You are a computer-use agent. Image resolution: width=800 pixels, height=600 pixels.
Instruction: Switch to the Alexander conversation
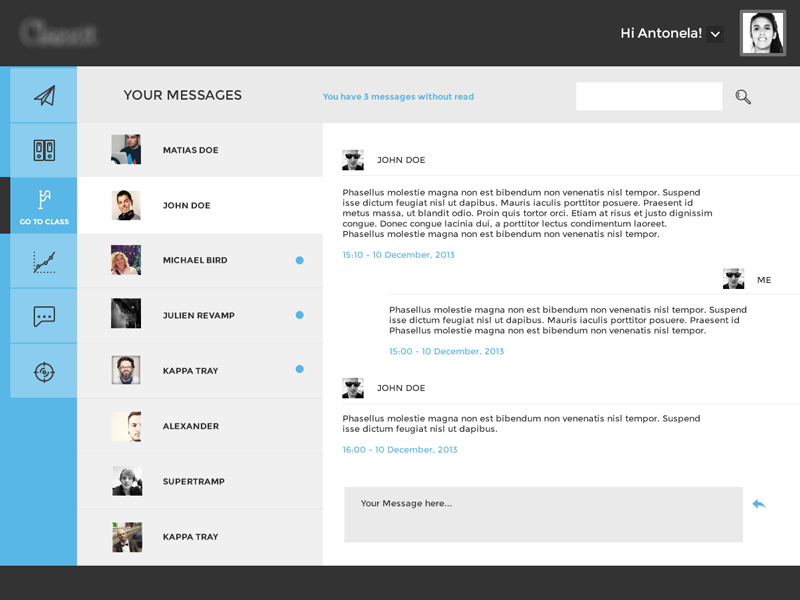click(x=200, y=426)
